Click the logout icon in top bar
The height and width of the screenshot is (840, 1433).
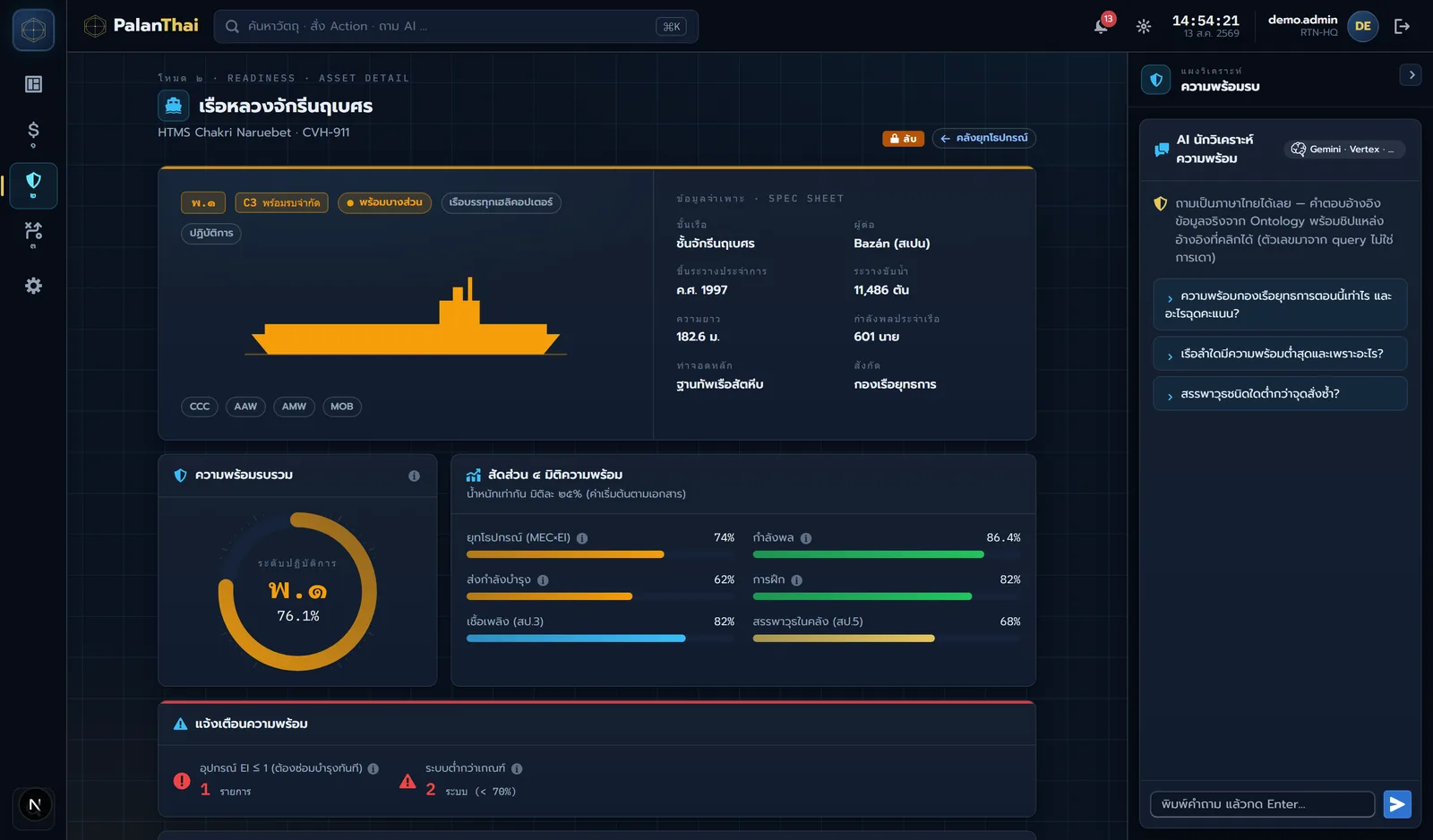(x=1402, y=27)
